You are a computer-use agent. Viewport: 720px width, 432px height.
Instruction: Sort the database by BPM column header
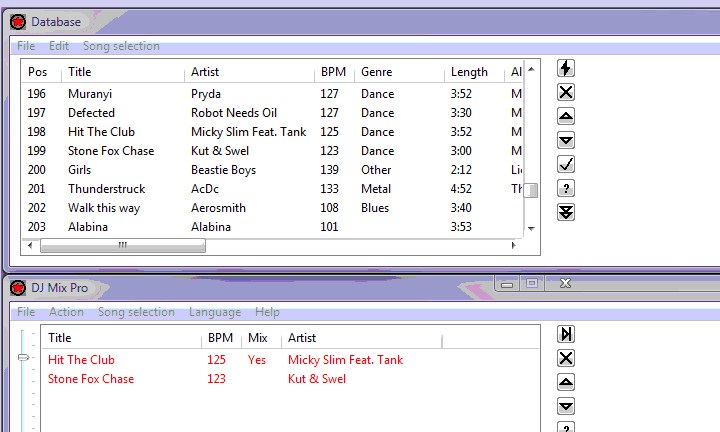[332, 72]
